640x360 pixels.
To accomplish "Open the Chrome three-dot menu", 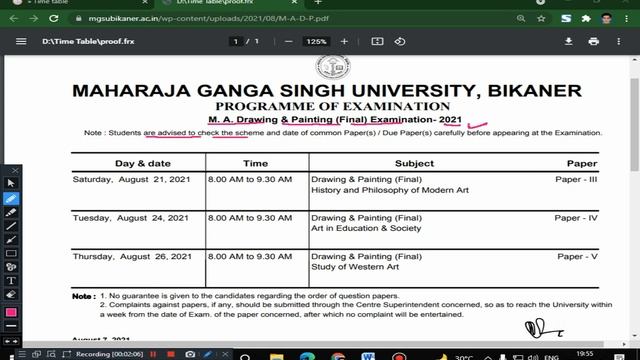I will point(627,19).
